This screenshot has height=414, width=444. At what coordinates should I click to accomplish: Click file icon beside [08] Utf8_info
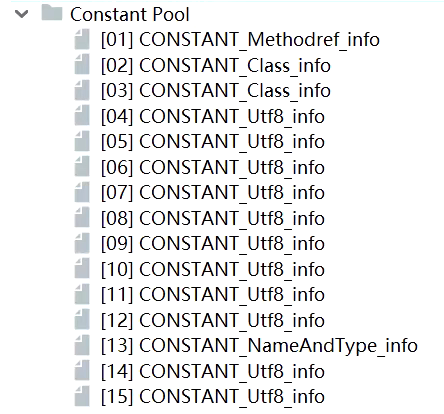[x=82, y=218]
